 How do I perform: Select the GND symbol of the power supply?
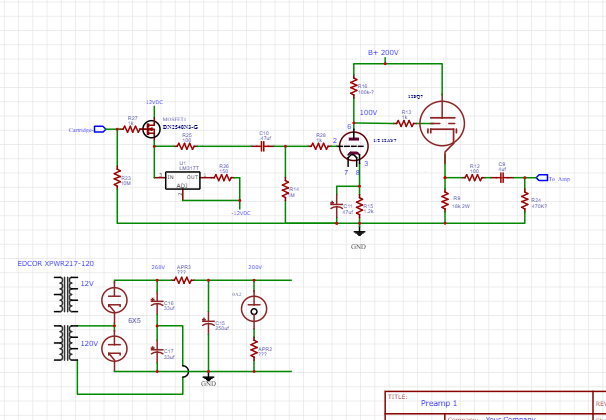[208, 377]
